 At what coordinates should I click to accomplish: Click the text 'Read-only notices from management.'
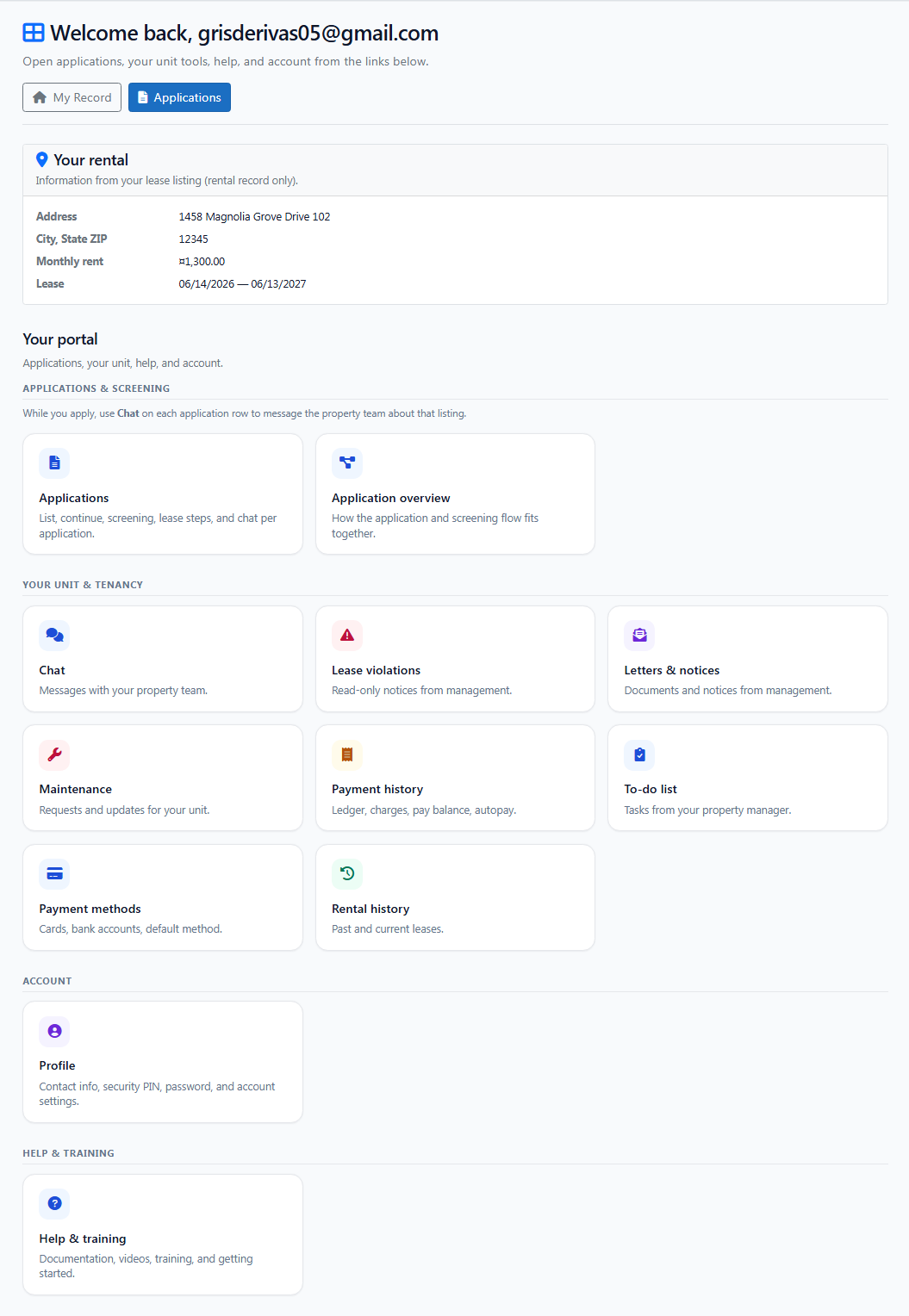(x=421, y=691)
